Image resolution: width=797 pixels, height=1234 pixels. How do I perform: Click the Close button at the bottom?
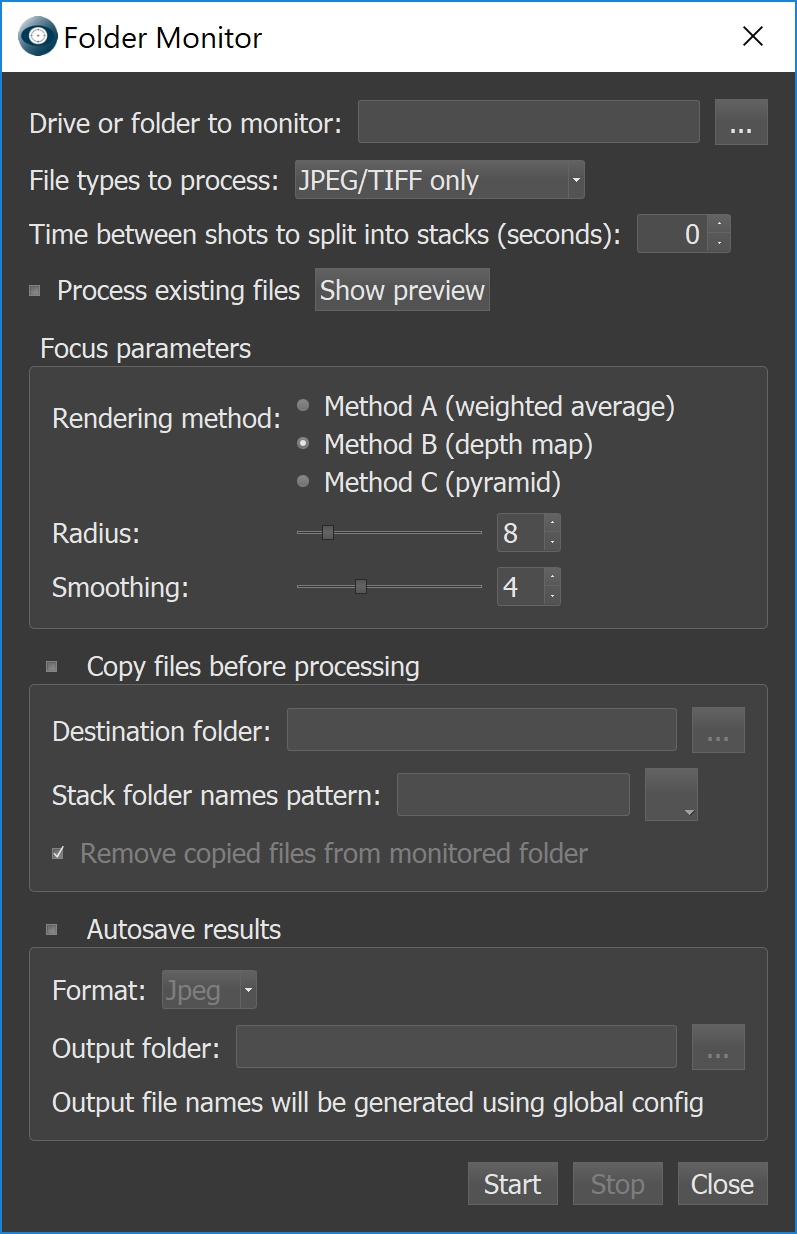(x=722, y=1184)
